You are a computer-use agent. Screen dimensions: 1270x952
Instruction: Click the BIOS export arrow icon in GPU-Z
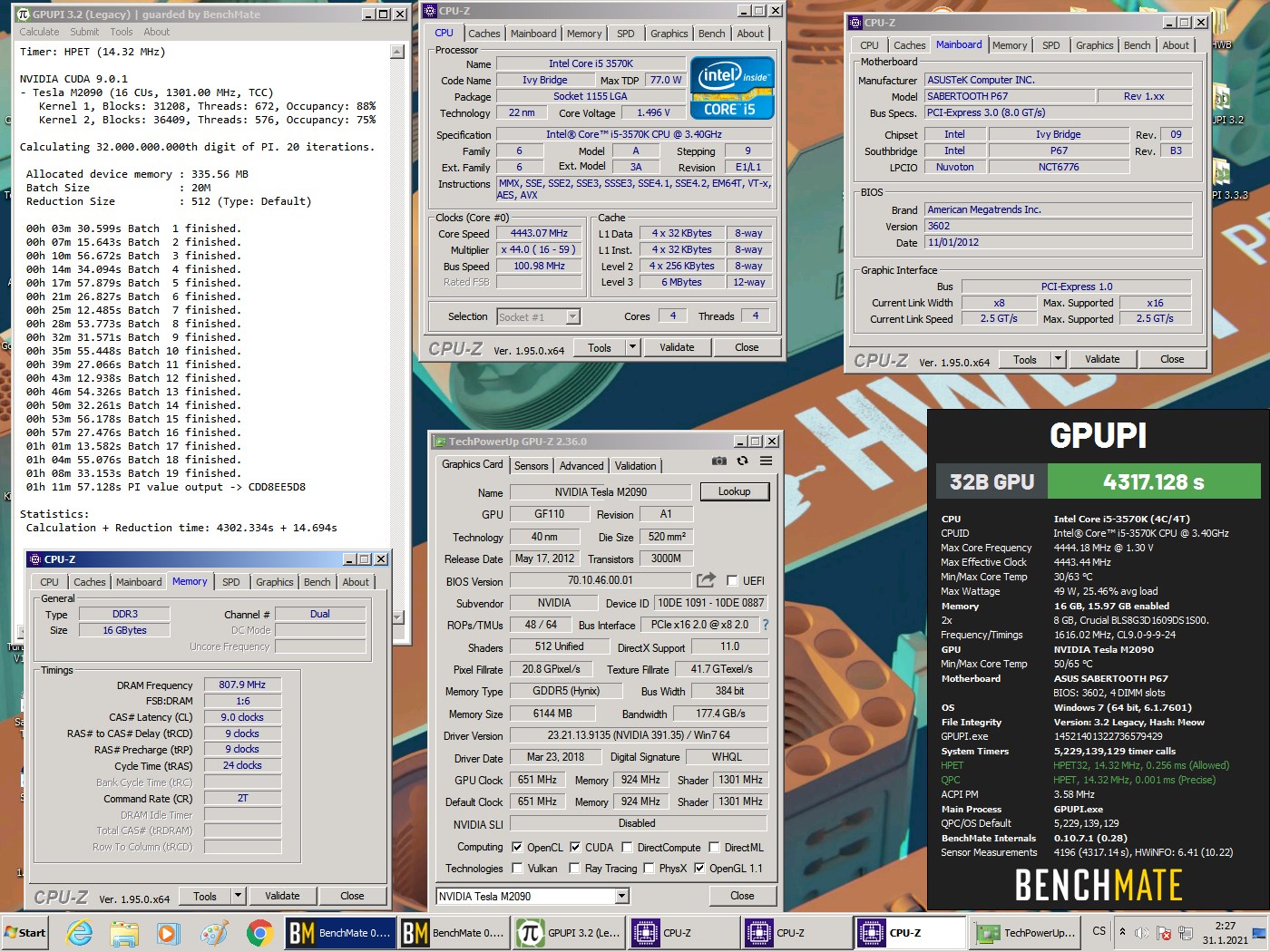[706, 580]
